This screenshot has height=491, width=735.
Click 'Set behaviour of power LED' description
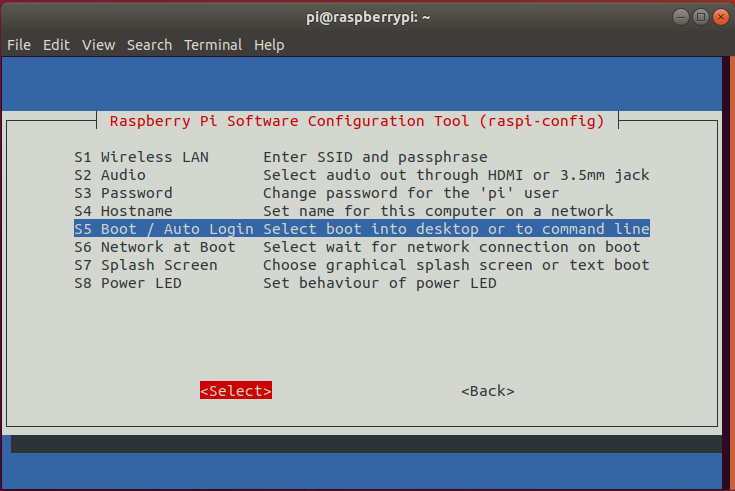(380, 283)
